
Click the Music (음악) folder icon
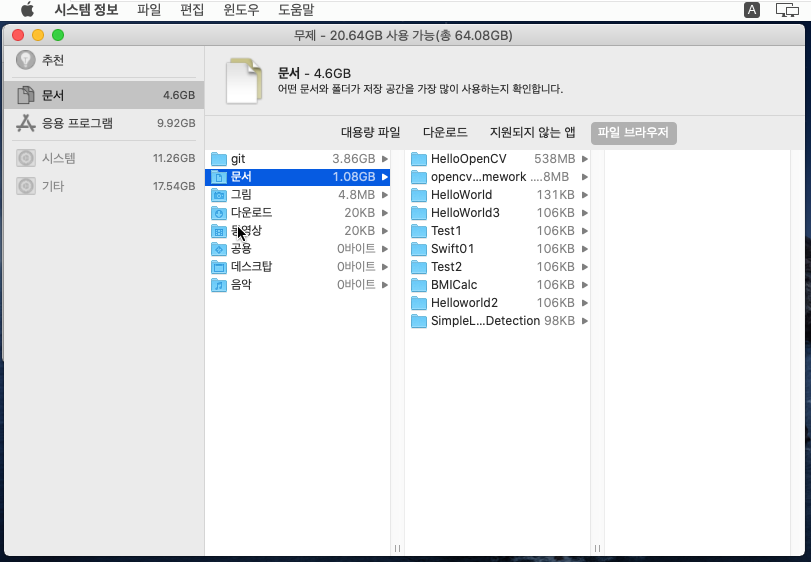[x=219, y=285]
